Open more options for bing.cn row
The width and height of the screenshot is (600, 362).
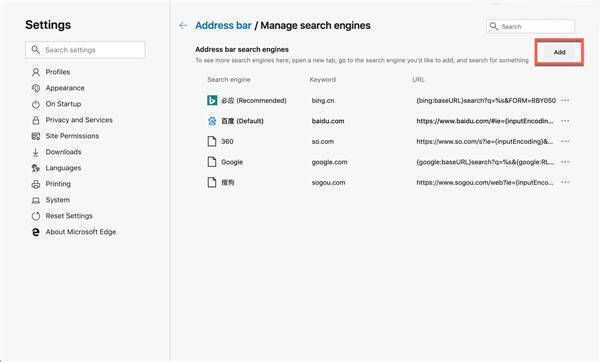(565, 100)
